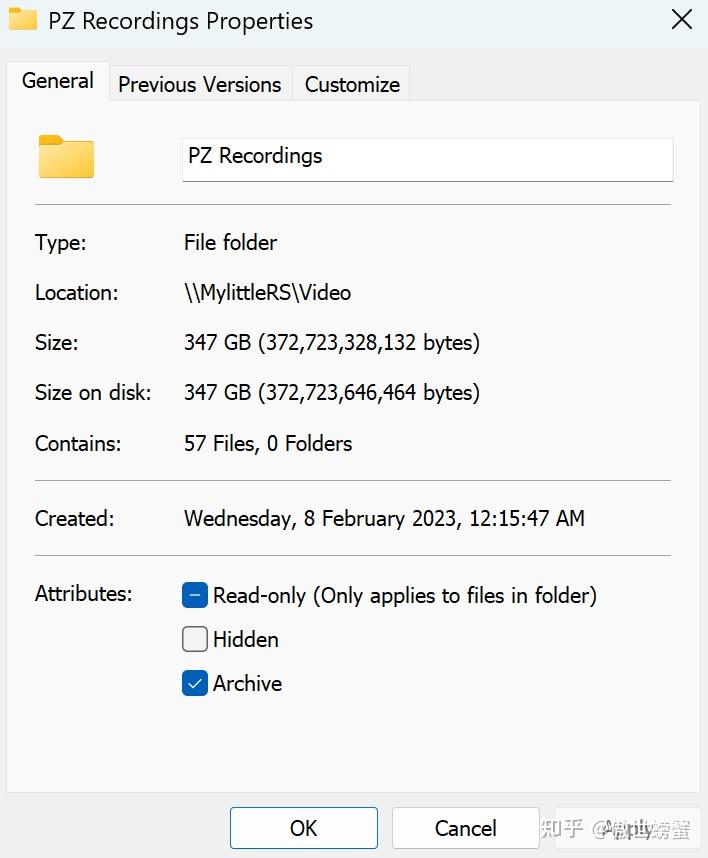This screenshot has width=708, height=858.
Task: Click the PZ Recordings folder name field
Action: point(427,159)
